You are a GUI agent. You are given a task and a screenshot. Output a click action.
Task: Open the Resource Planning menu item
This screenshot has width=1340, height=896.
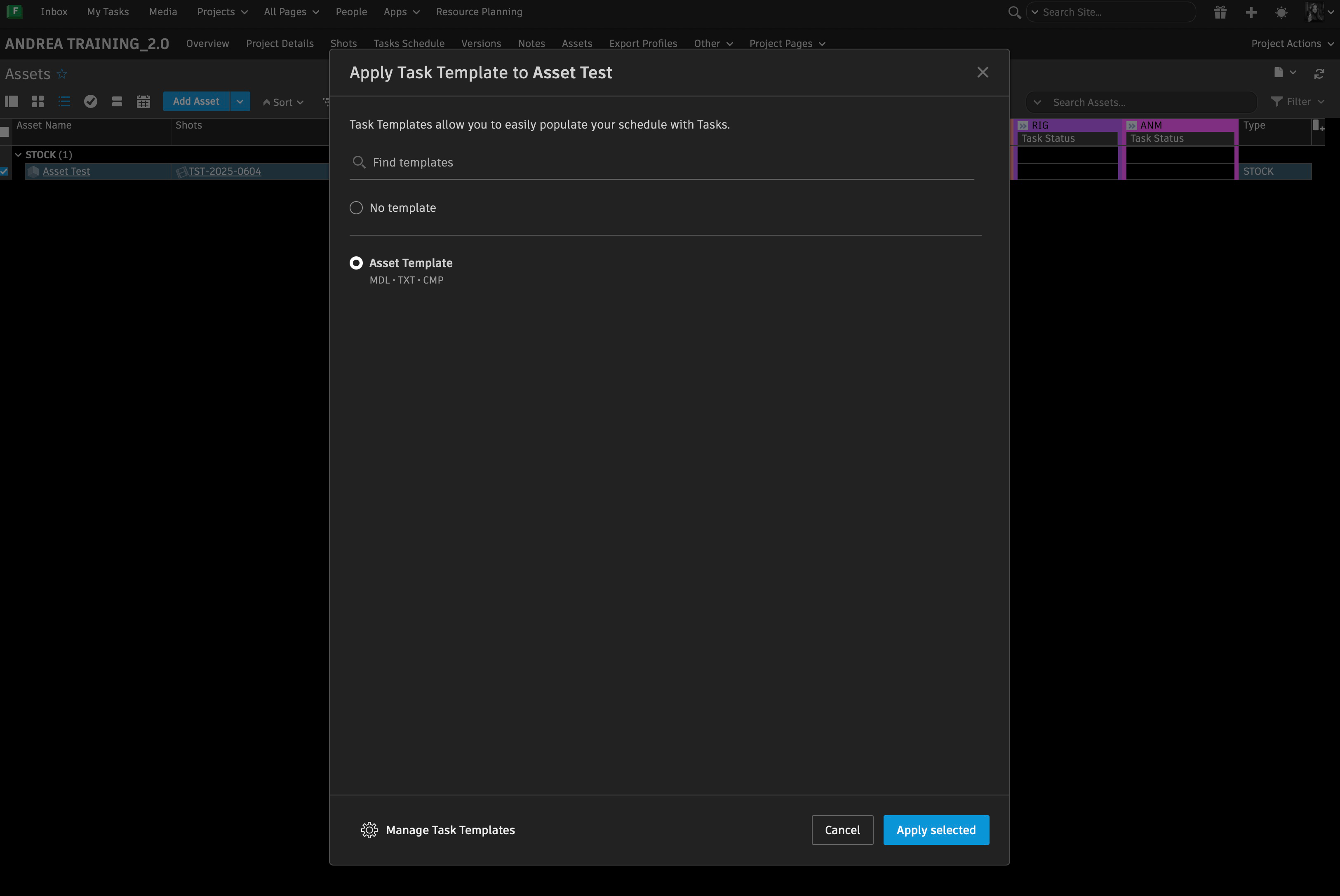[x=479, y=12]
